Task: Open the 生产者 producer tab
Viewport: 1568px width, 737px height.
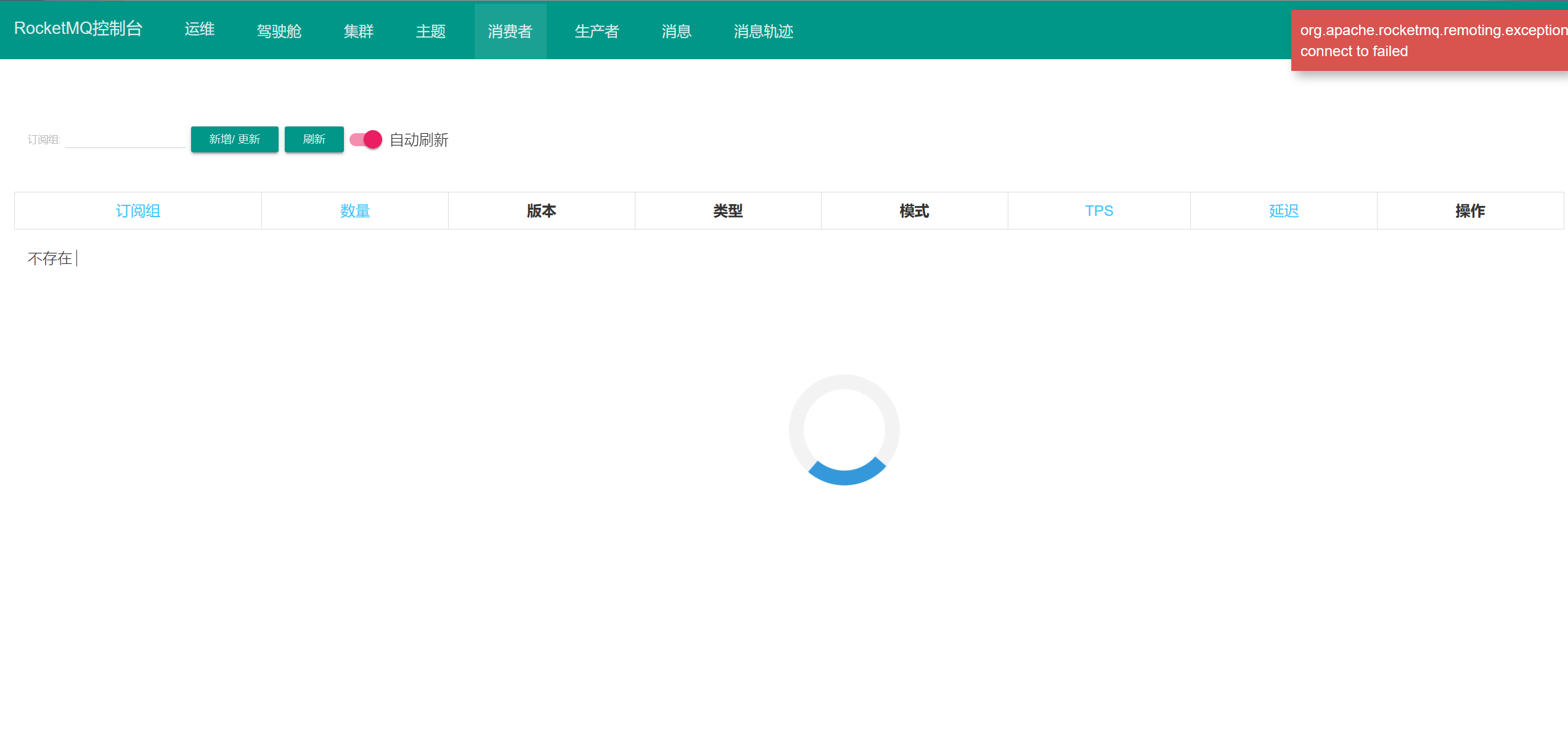Action: pyautogui.click(x=597, y=31)
